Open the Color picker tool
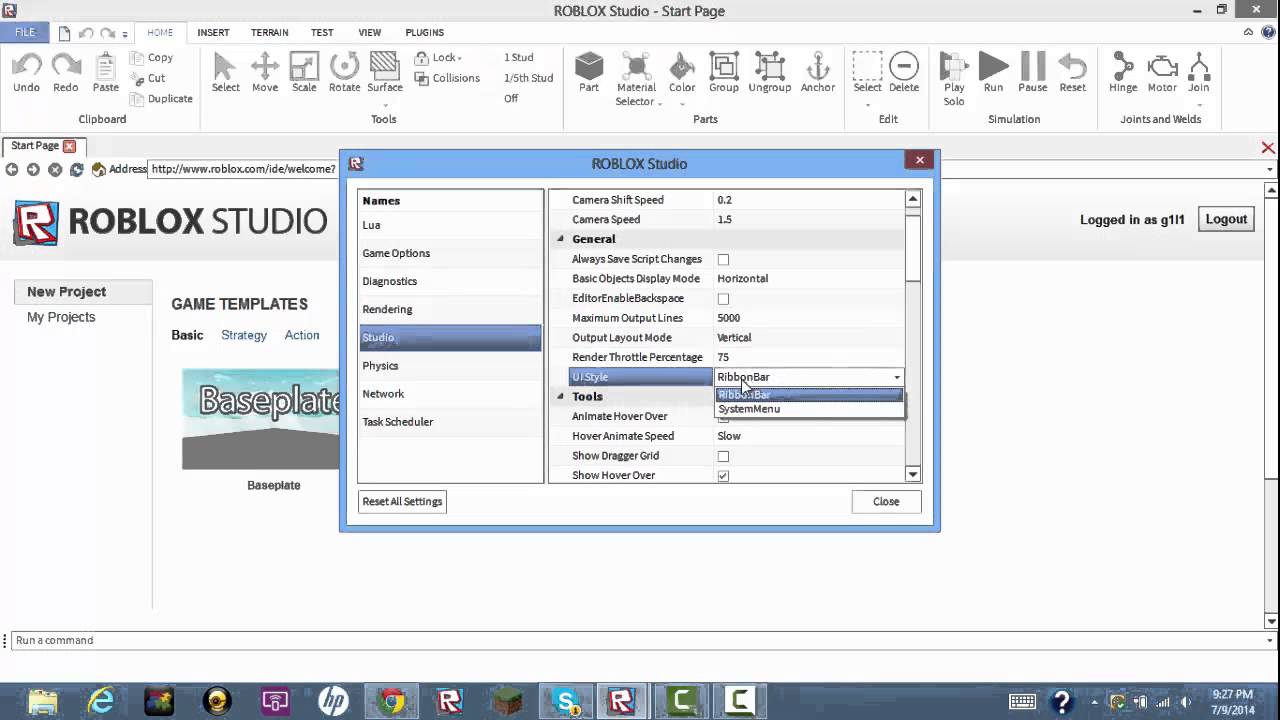The width and height of the screenshot is (1280, 720). pos(682,67)
